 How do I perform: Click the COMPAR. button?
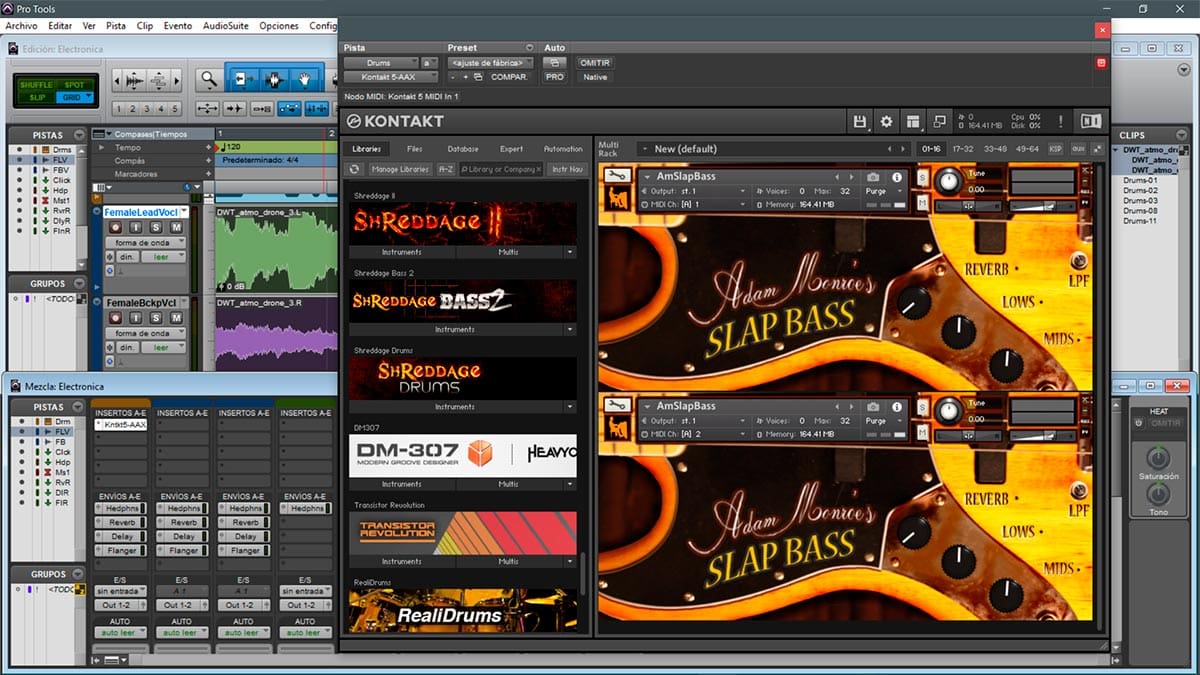[x=508, y=76]
